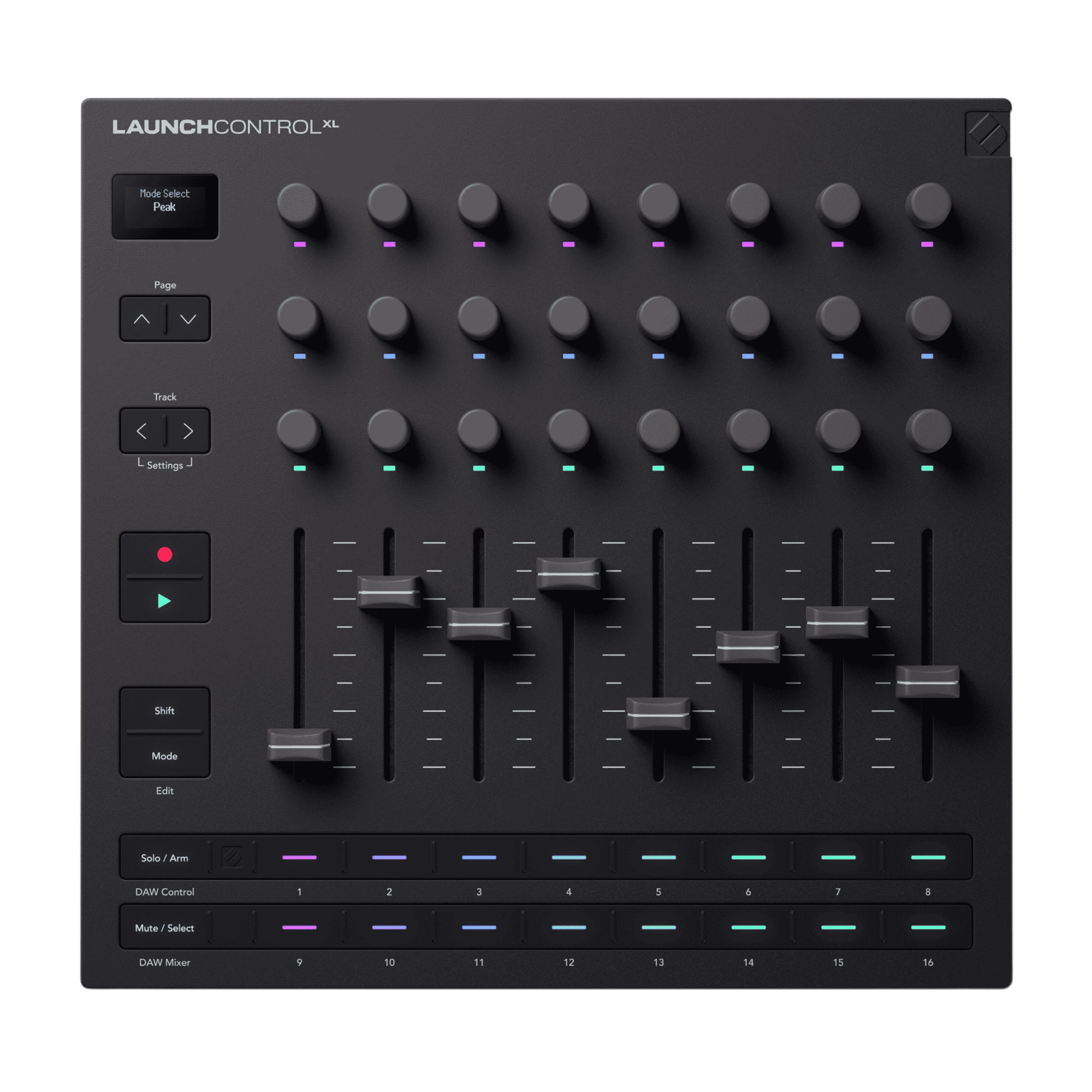Click the Page down arrow
1092x1092 pixels.
pos(188,319)
